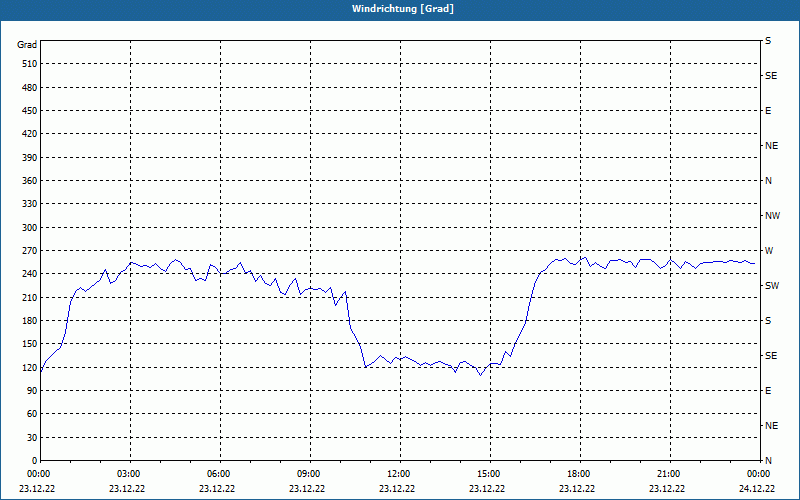The width and height of the screenshot is (800, 500).
Task: Click the 24.12.22 date label
Action: point(757,489)
